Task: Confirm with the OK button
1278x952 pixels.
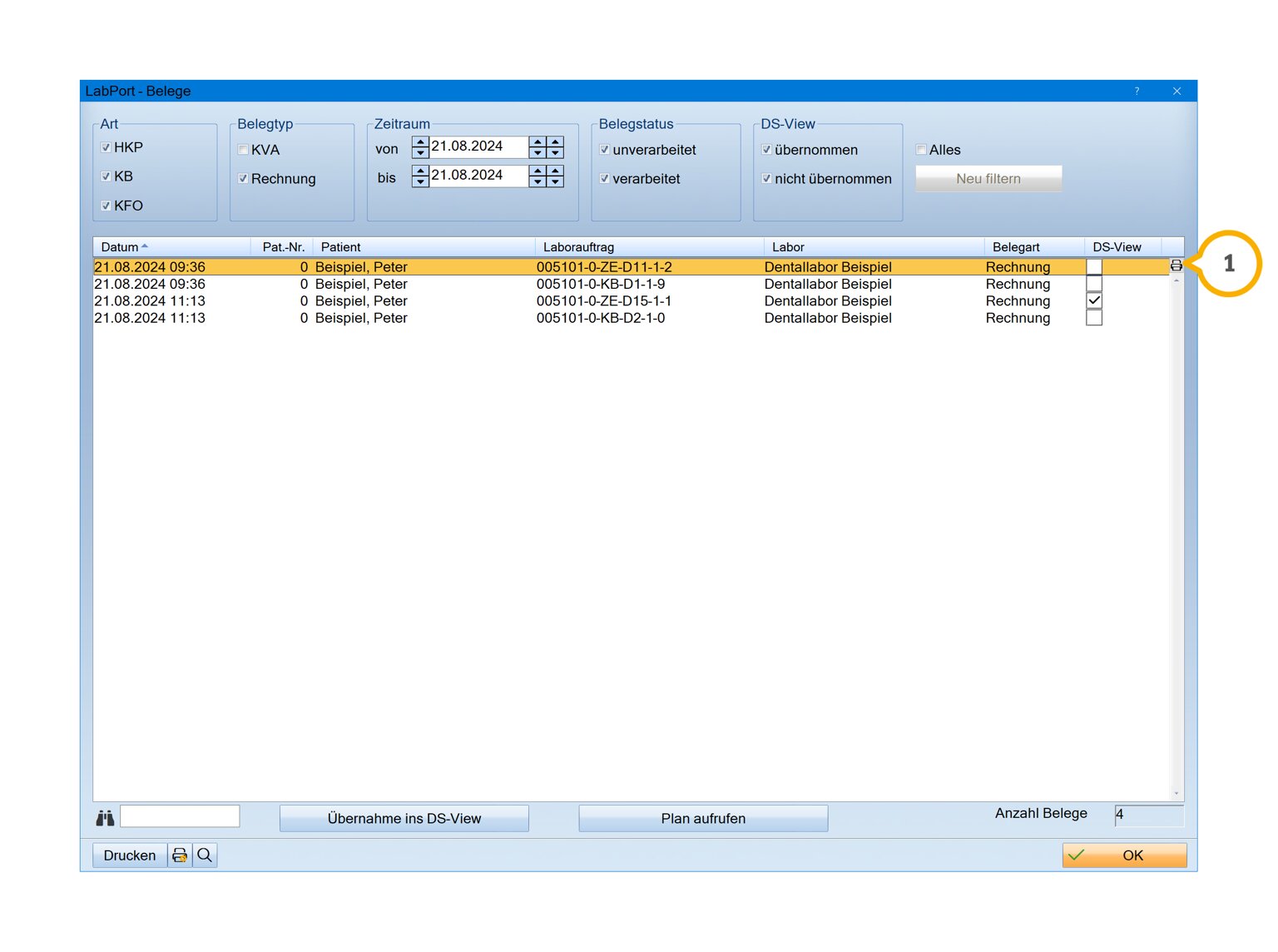Action: coord(1125,855)
